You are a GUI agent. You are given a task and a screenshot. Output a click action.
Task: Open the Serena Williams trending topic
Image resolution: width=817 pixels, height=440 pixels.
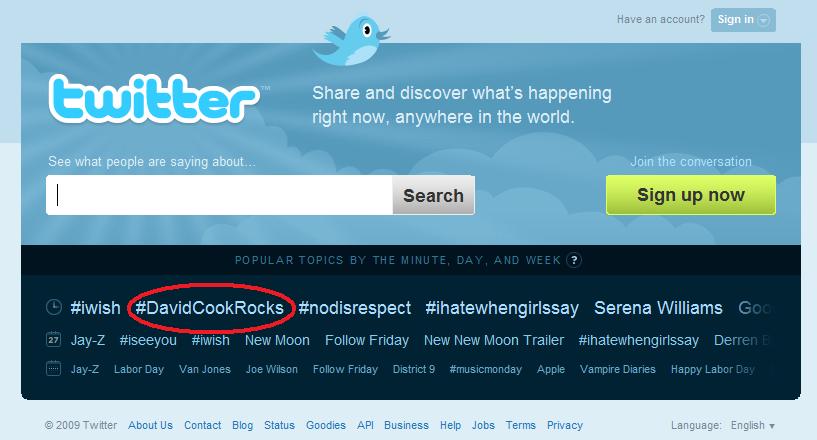658,308
